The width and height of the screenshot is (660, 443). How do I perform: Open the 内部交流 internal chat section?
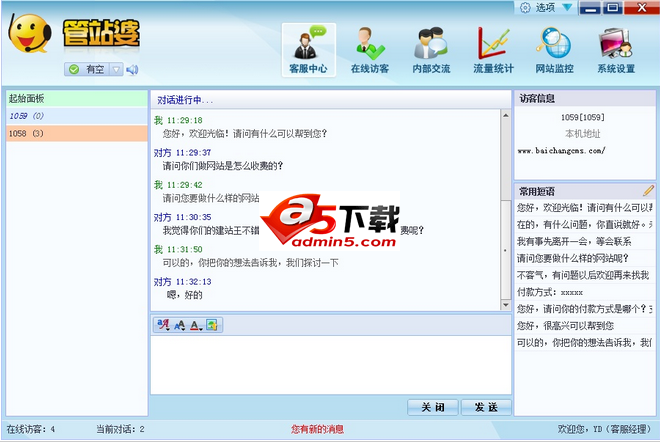[431, 50]
